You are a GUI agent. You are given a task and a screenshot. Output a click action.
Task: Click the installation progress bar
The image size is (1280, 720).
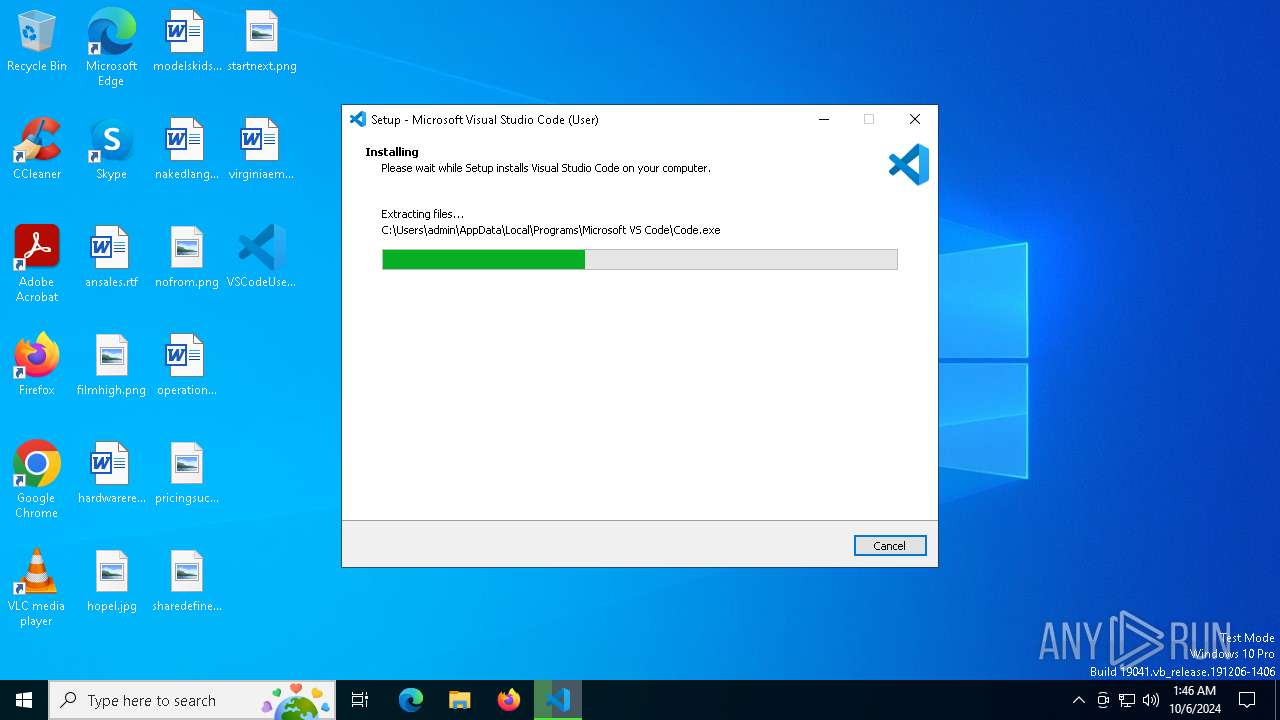click(640, 260)
